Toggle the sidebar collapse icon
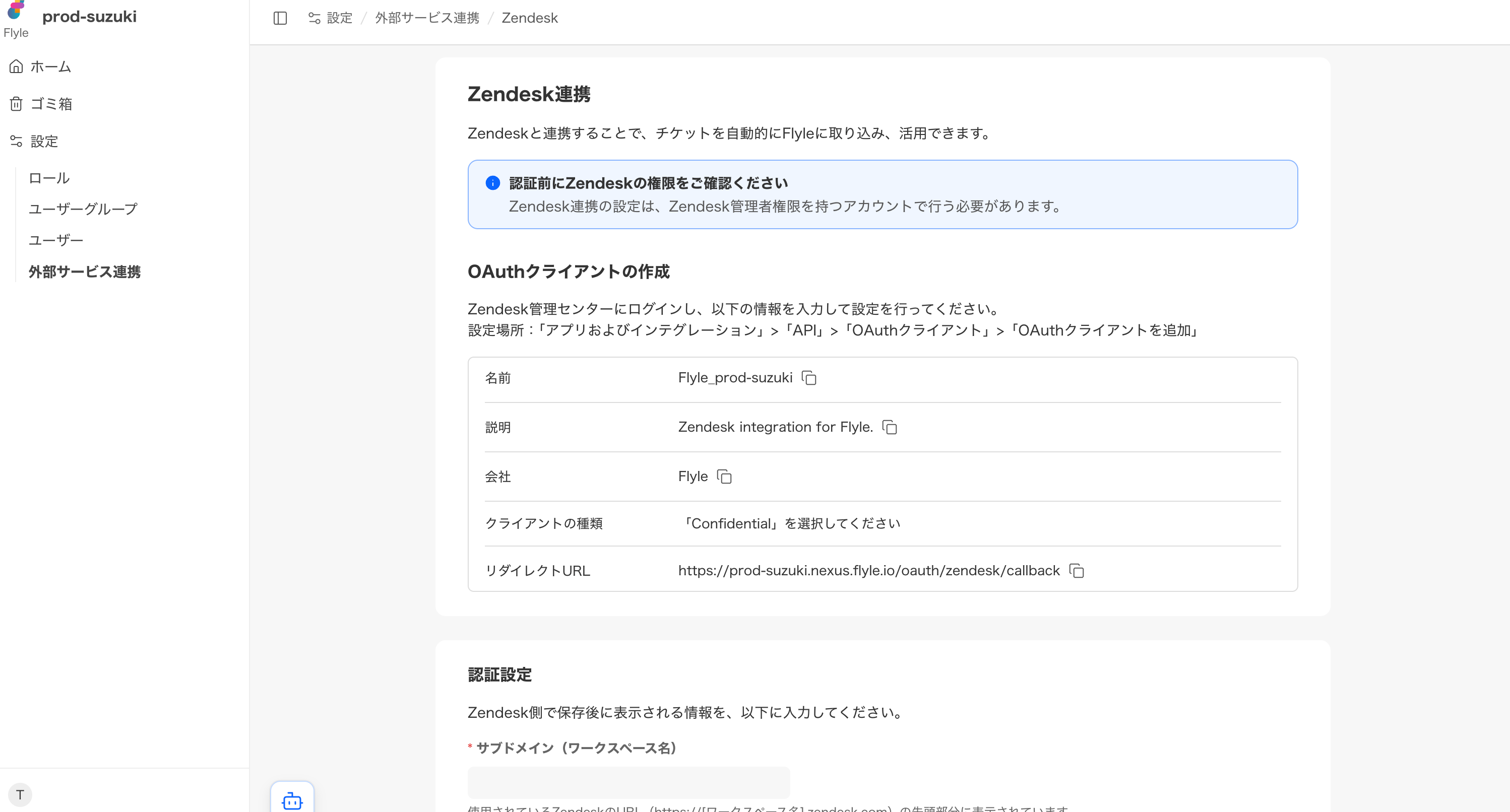The width and height of the screenshot is (1510, 812). 280,18
